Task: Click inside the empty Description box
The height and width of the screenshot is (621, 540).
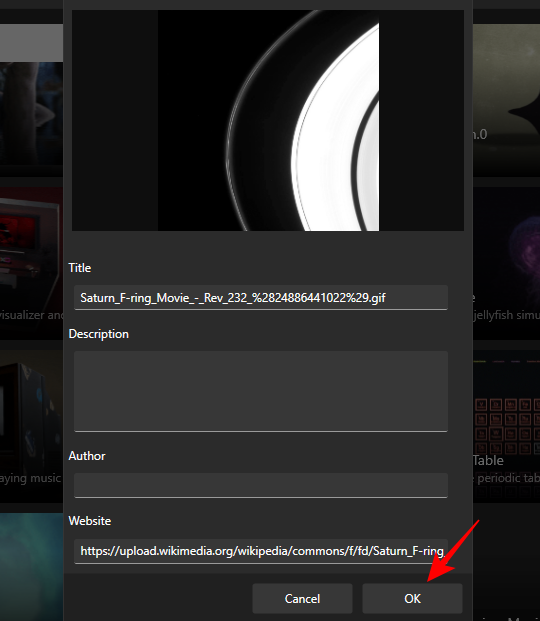Action: point(261,391)
